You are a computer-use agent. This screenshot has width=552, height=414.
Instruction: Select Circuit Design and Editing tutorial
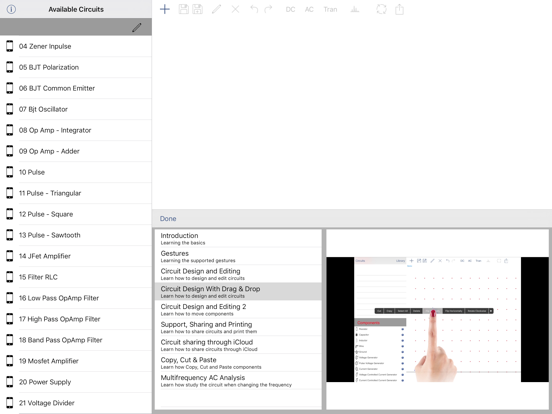[x=238, y=274]
